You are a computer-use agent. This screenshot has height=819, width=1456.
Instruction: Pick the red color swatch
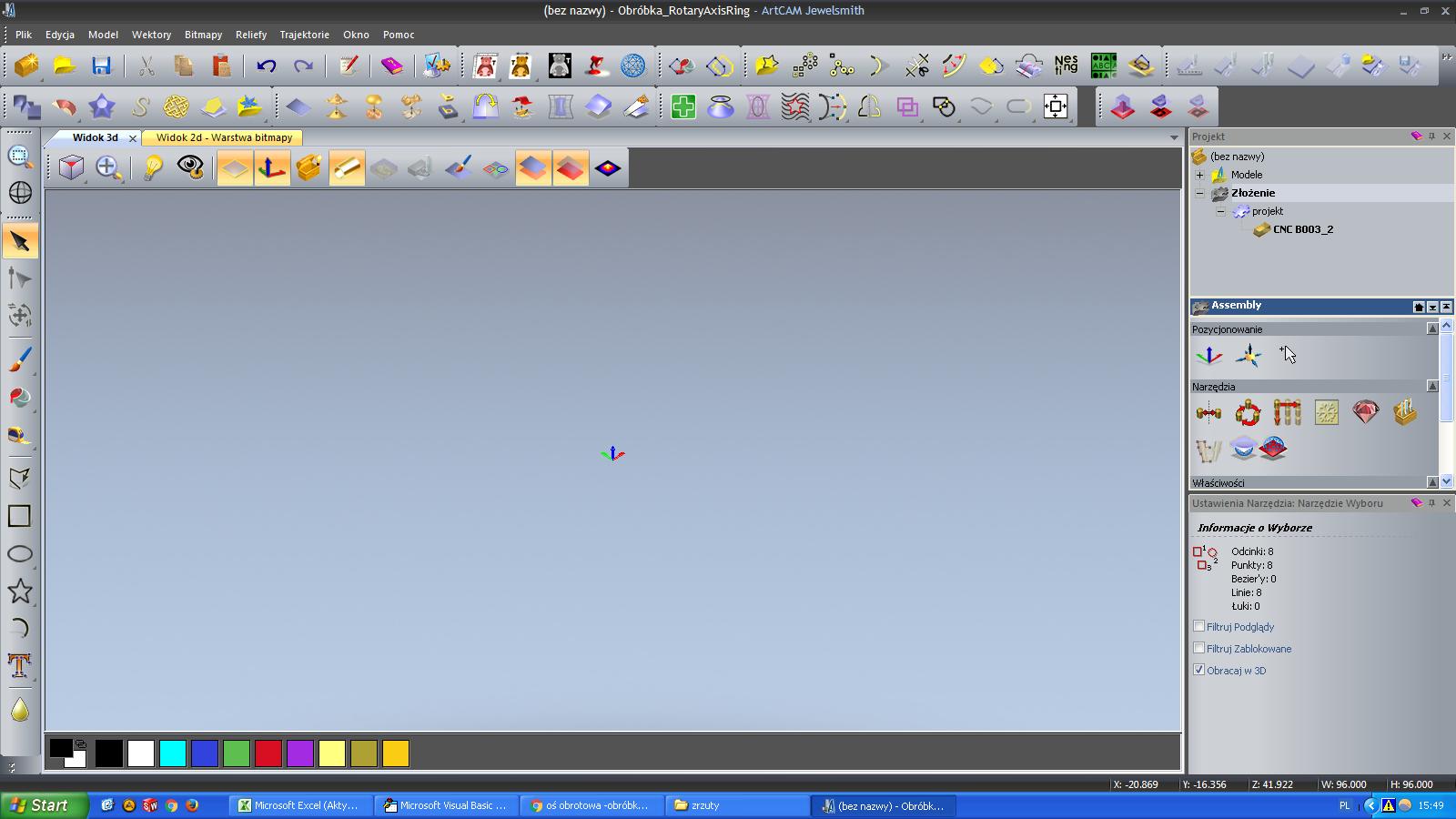coord(268,753)
